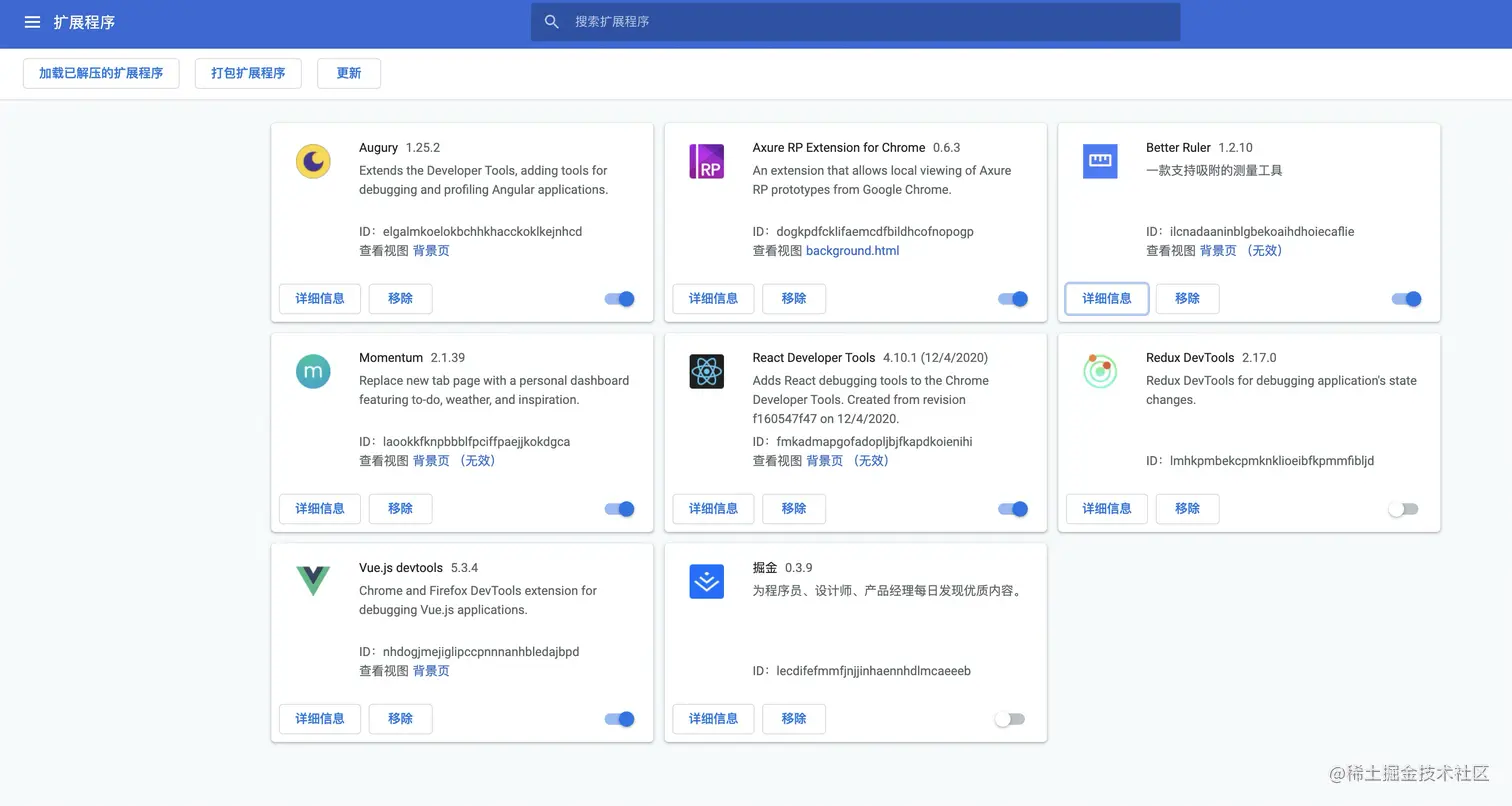Click the Momentum ID laookkfknpbbblfpciffpaejjkokdgca
Image resolution: width=1512 pixels, height=806 pixels.
tap(476, 442)
